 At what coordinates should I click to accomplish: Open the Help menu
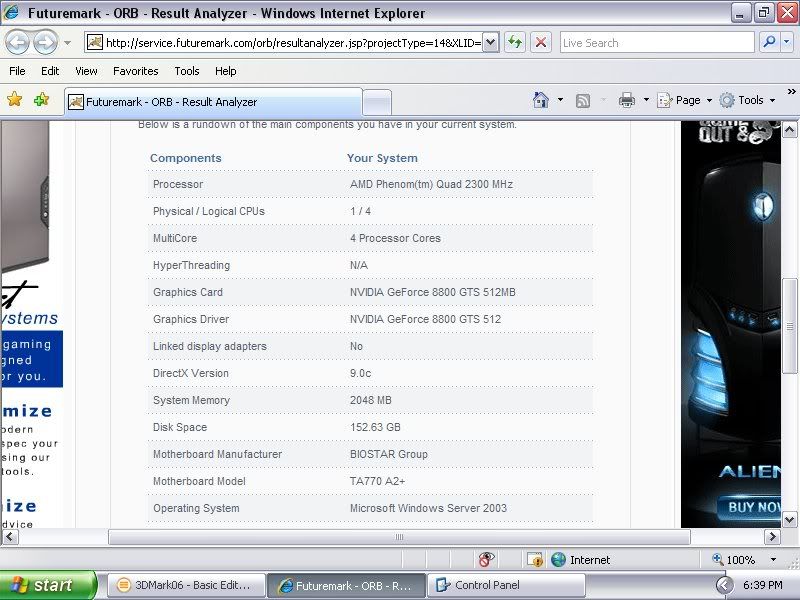(226, 71)
